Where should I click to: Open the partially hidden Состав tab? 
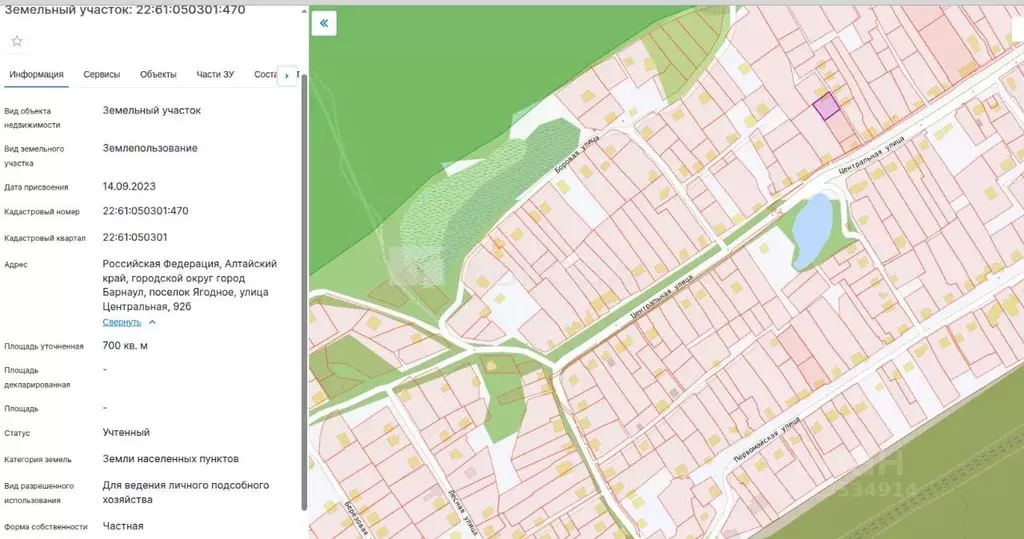[264, 75]
